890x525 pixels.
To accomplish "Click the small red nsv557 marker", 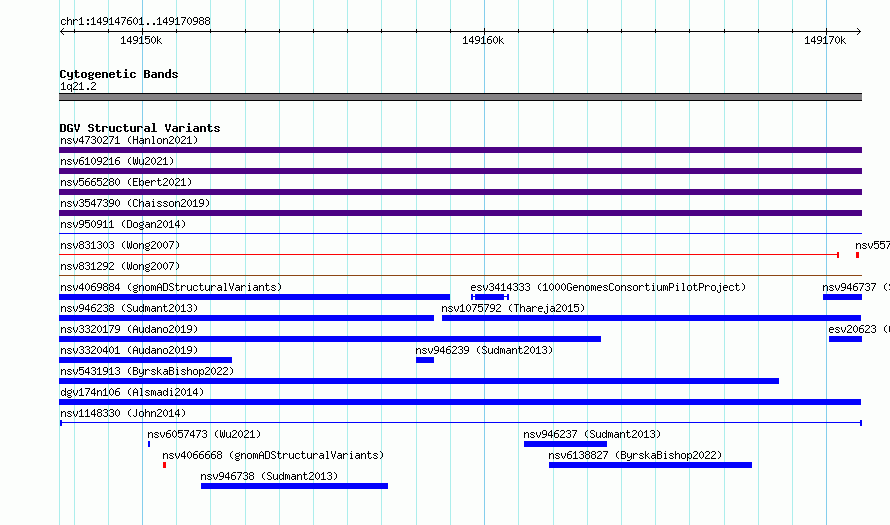I will (857, 255).
